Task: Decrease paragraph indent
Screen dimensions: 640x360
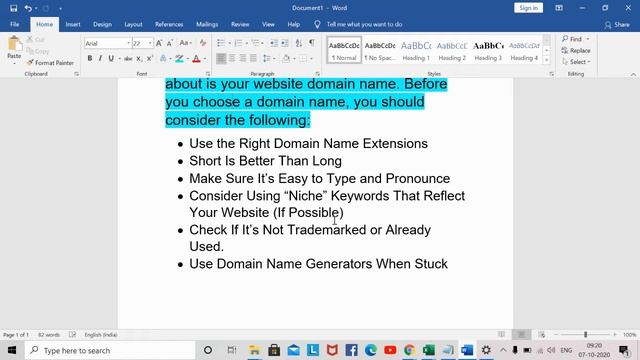Action: 274,43
